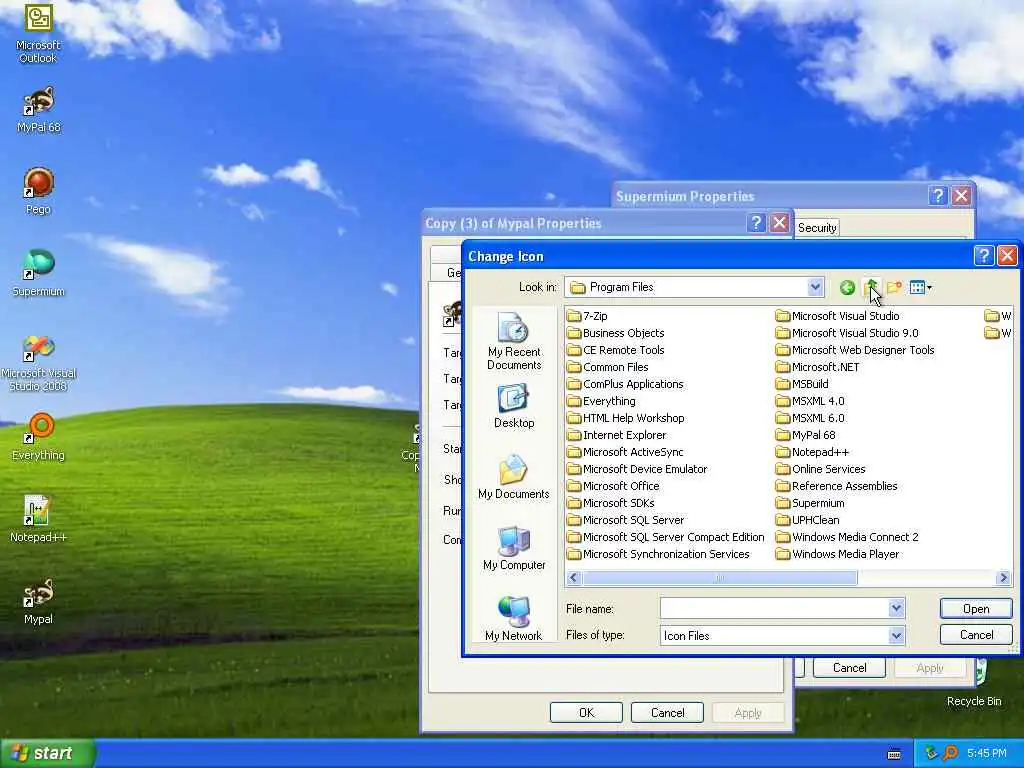The image size is (1024, 768).
Task: Switch to Security tab in Supermium Properties
Action: tap(817, 228)
